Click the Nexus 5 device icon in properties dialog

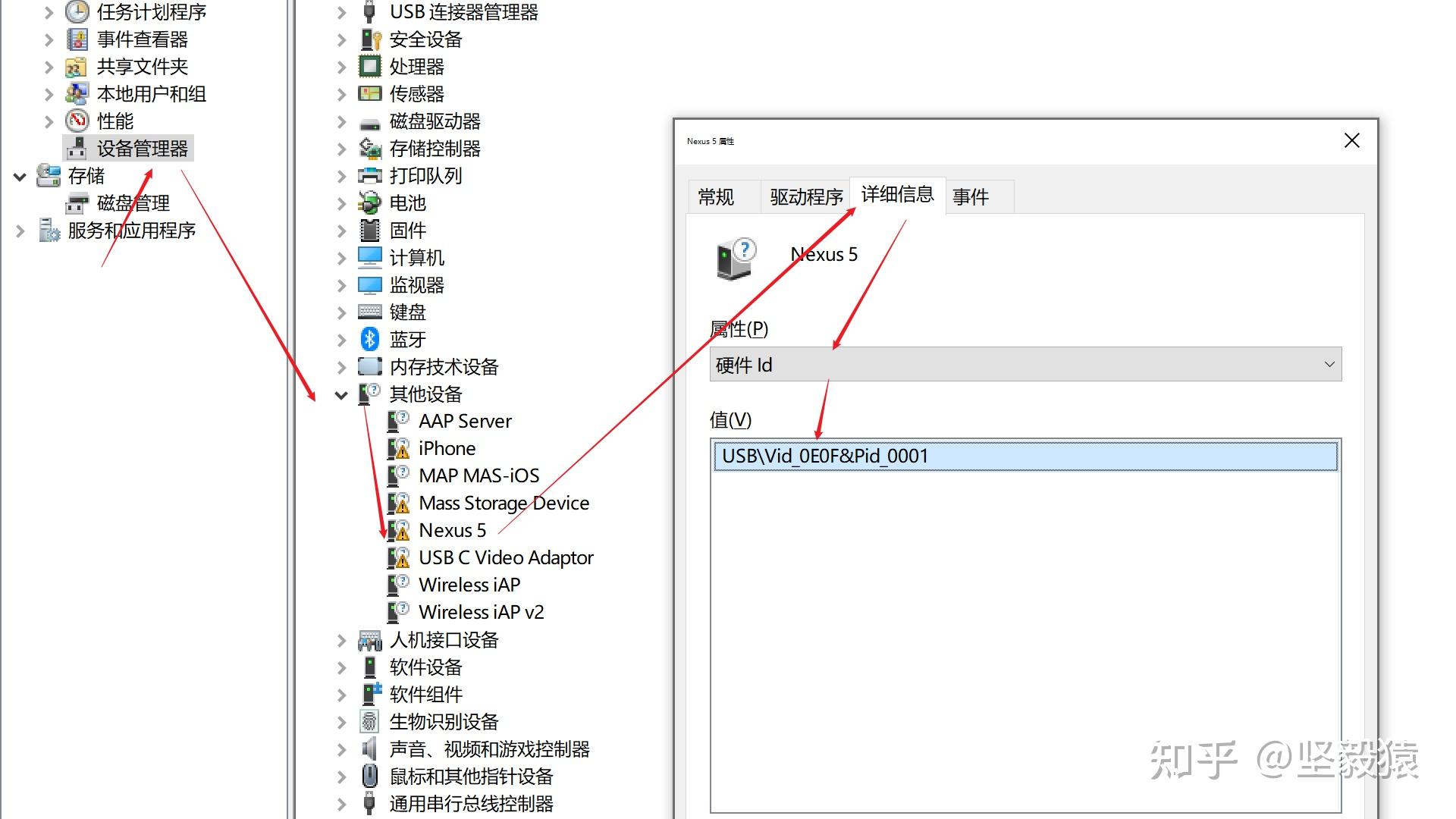[x=735, y=259]
